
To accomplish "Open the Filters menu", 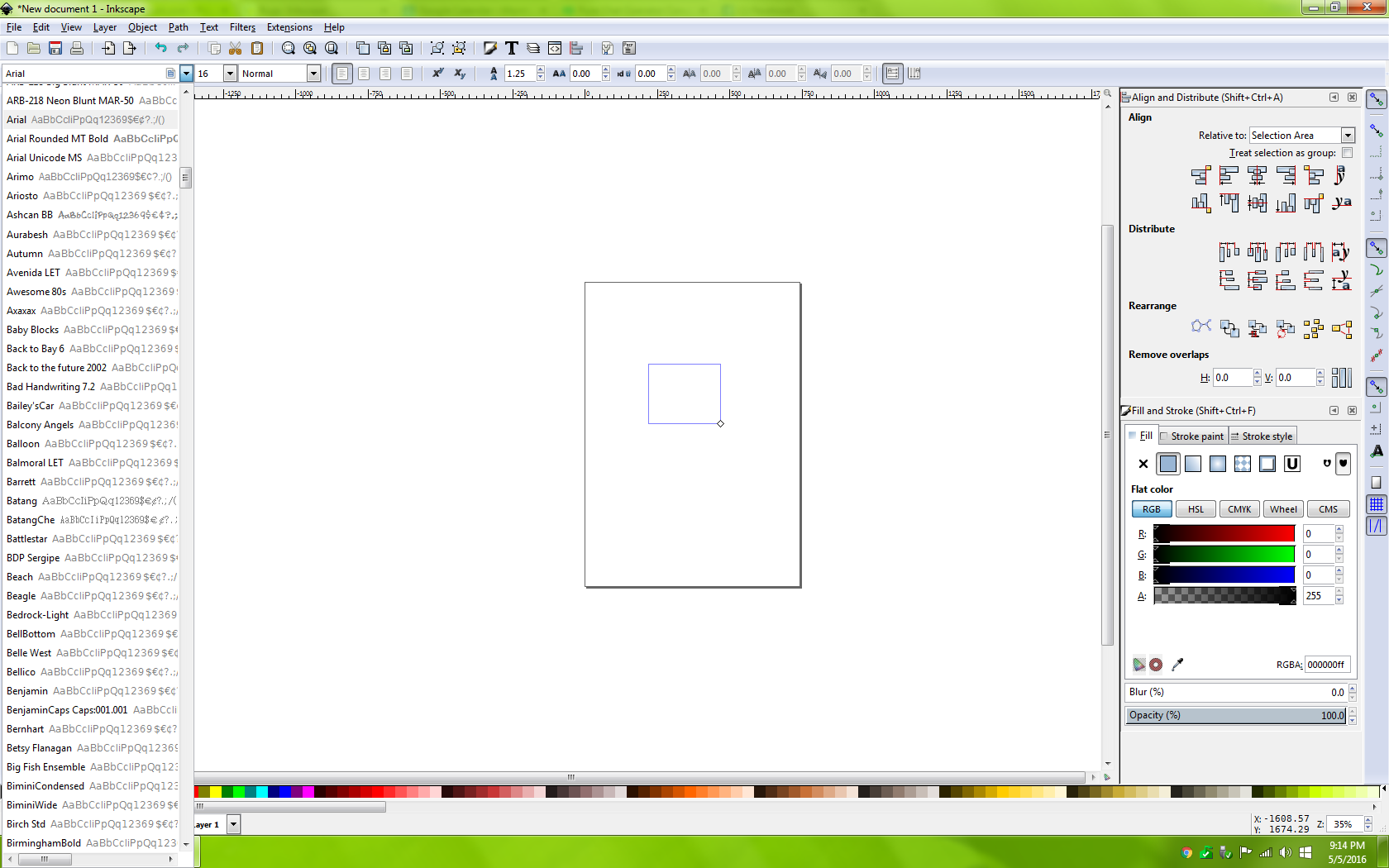I will tap(242, 27).
